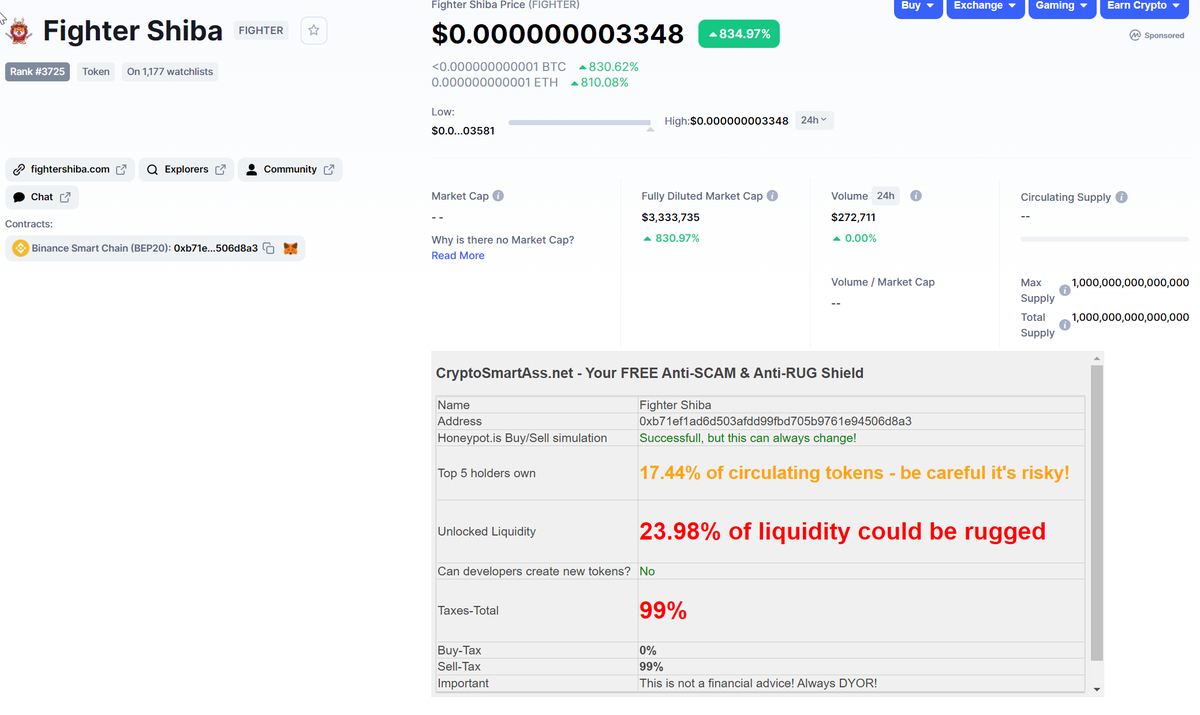1200x715 pixels.
Task: Click the 99% Taxes-Total value
Action: (663, 610)
